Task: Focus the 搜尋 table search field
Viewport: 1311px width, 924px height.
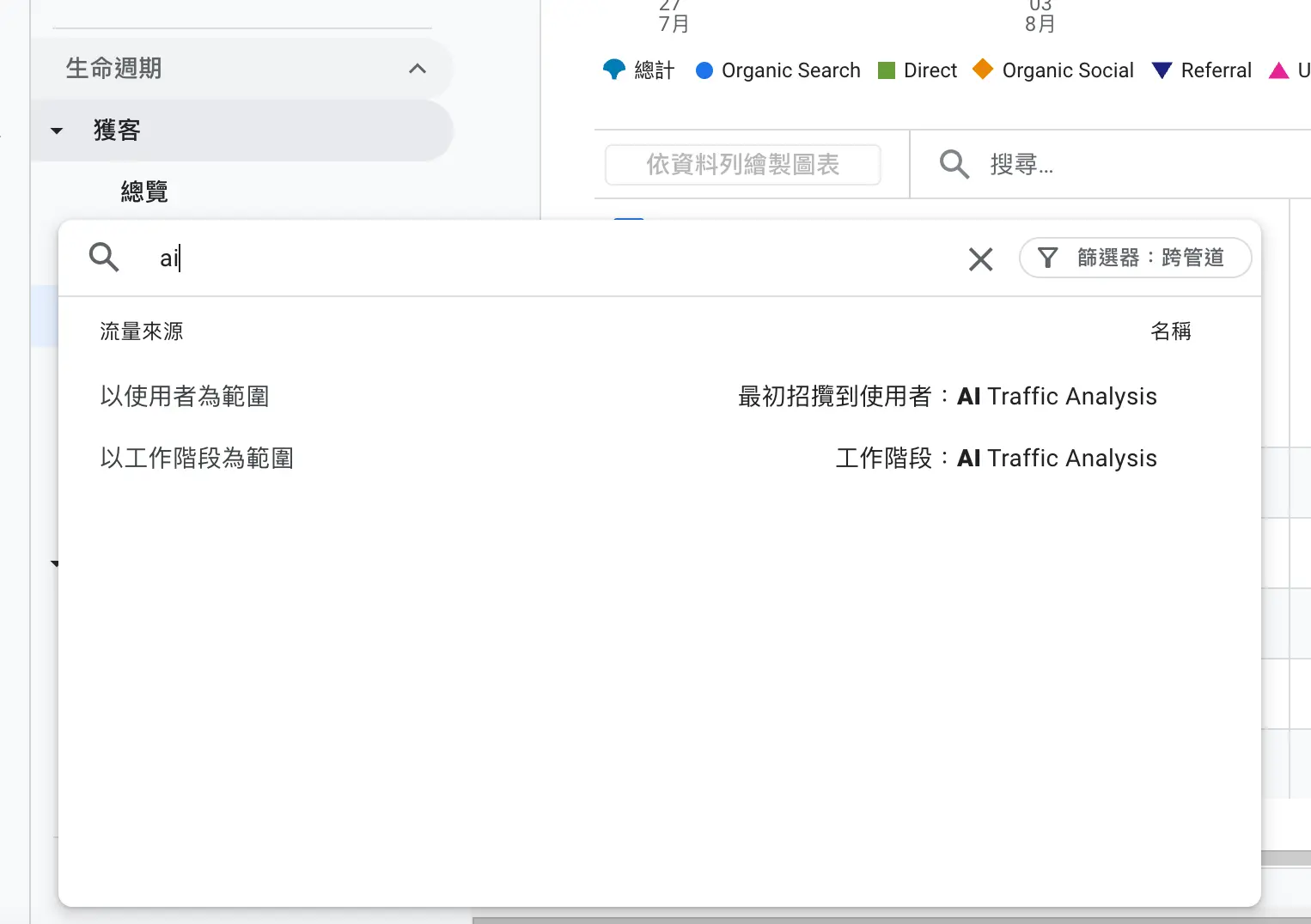Action: click(1117, 164)
